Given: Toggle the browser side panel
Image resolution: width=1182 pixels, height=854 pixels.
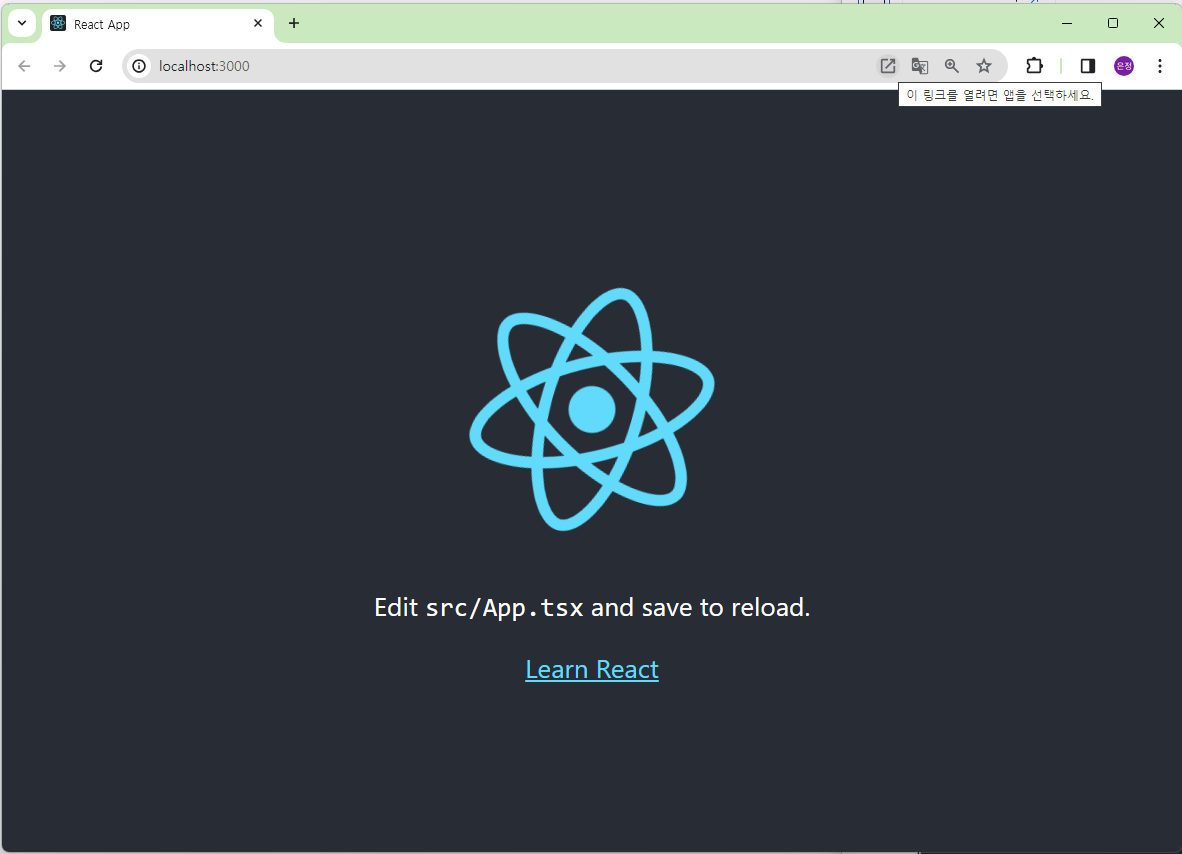Looking at the screenshot, I should tap(1087, 66).
